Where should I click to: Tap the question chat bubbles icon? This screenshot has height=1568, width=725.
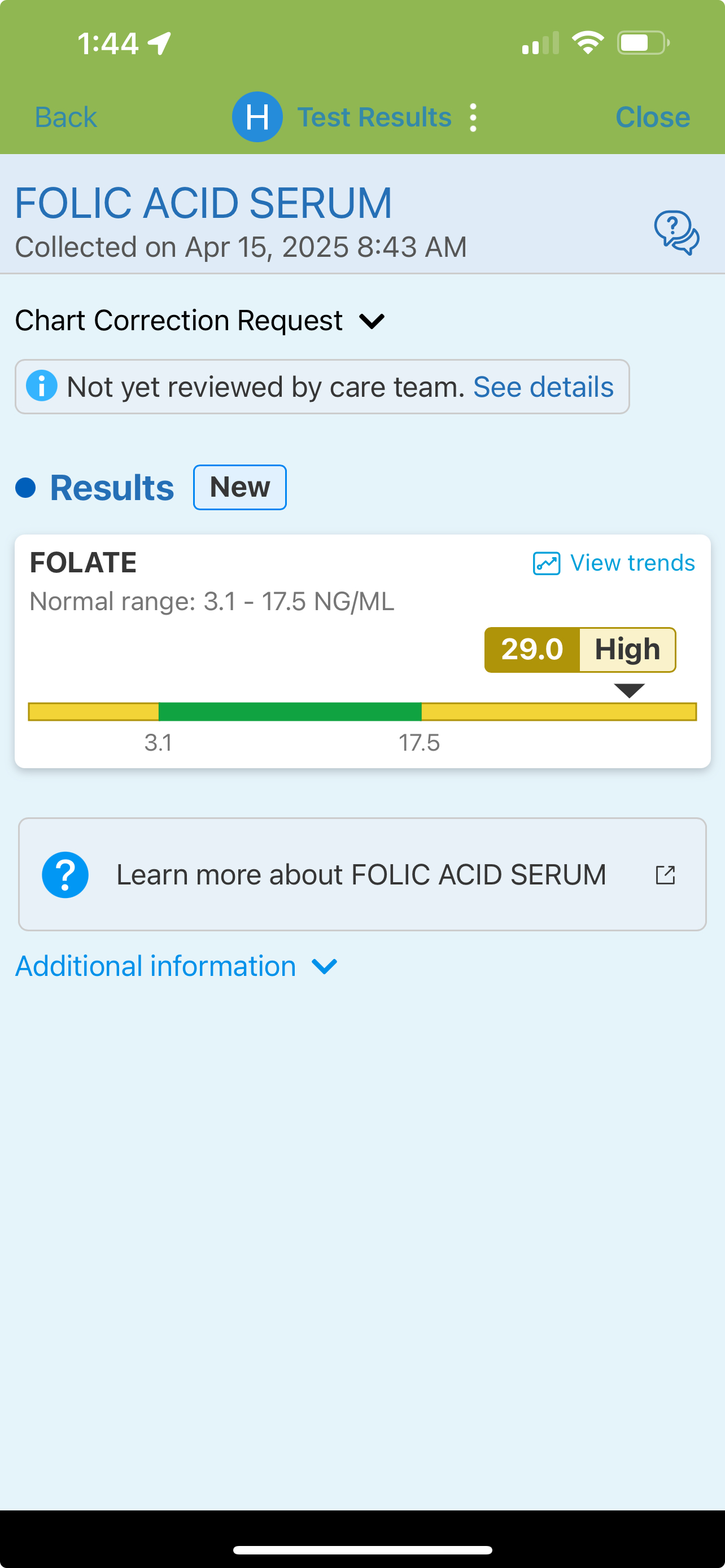[676, 233]
